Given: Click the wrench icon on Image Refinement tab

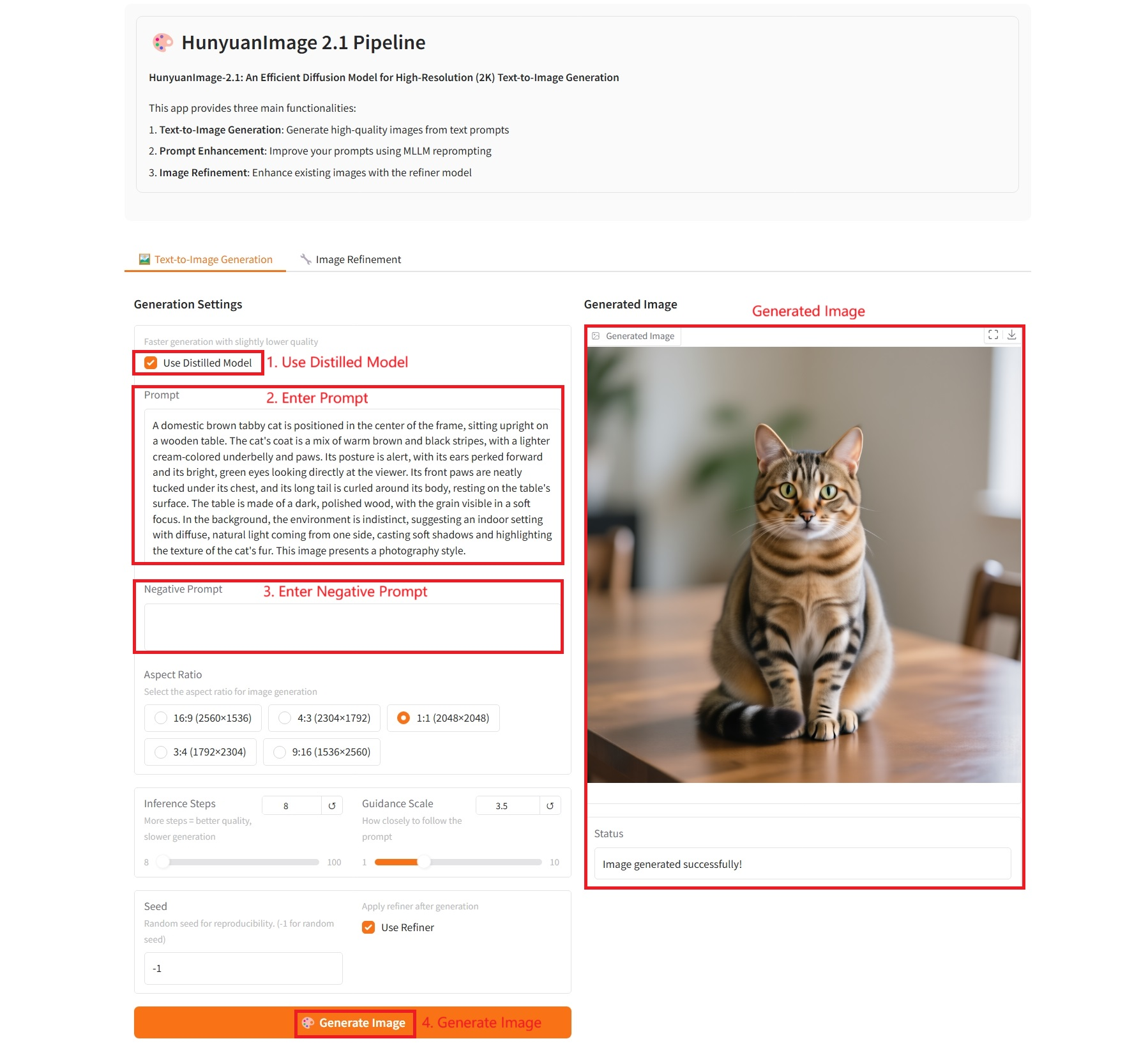Looking at the screenshot, I should click(x=306, y=259).
